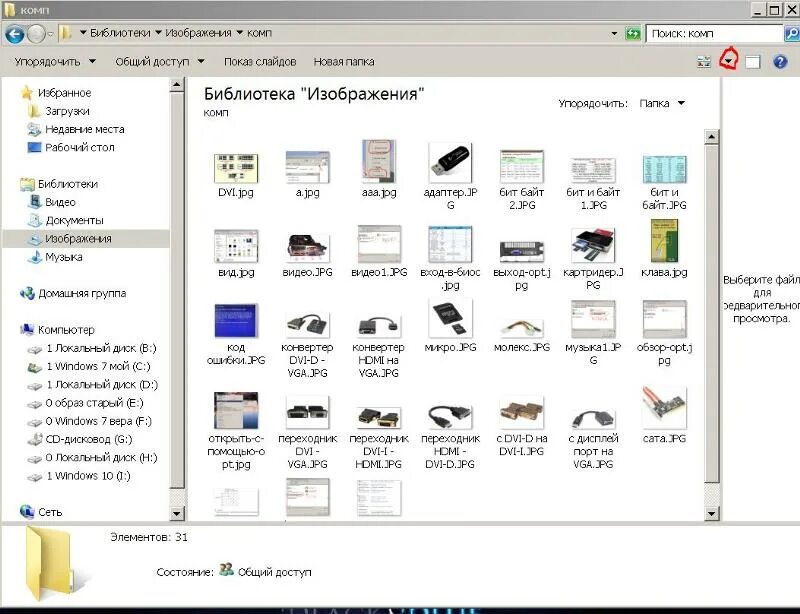800x614 pixels.
Task: Click the change view icon in toolbar
Action: pos(704,62)
